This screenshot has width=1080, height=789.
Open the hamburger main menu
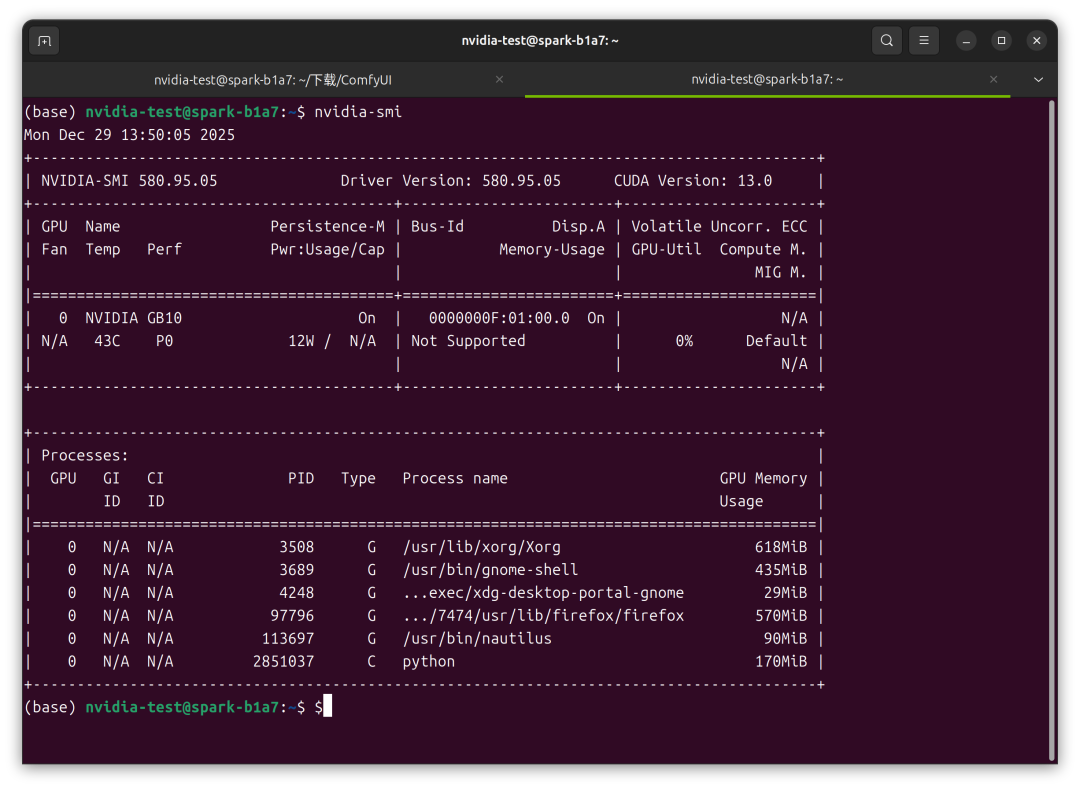924,41
